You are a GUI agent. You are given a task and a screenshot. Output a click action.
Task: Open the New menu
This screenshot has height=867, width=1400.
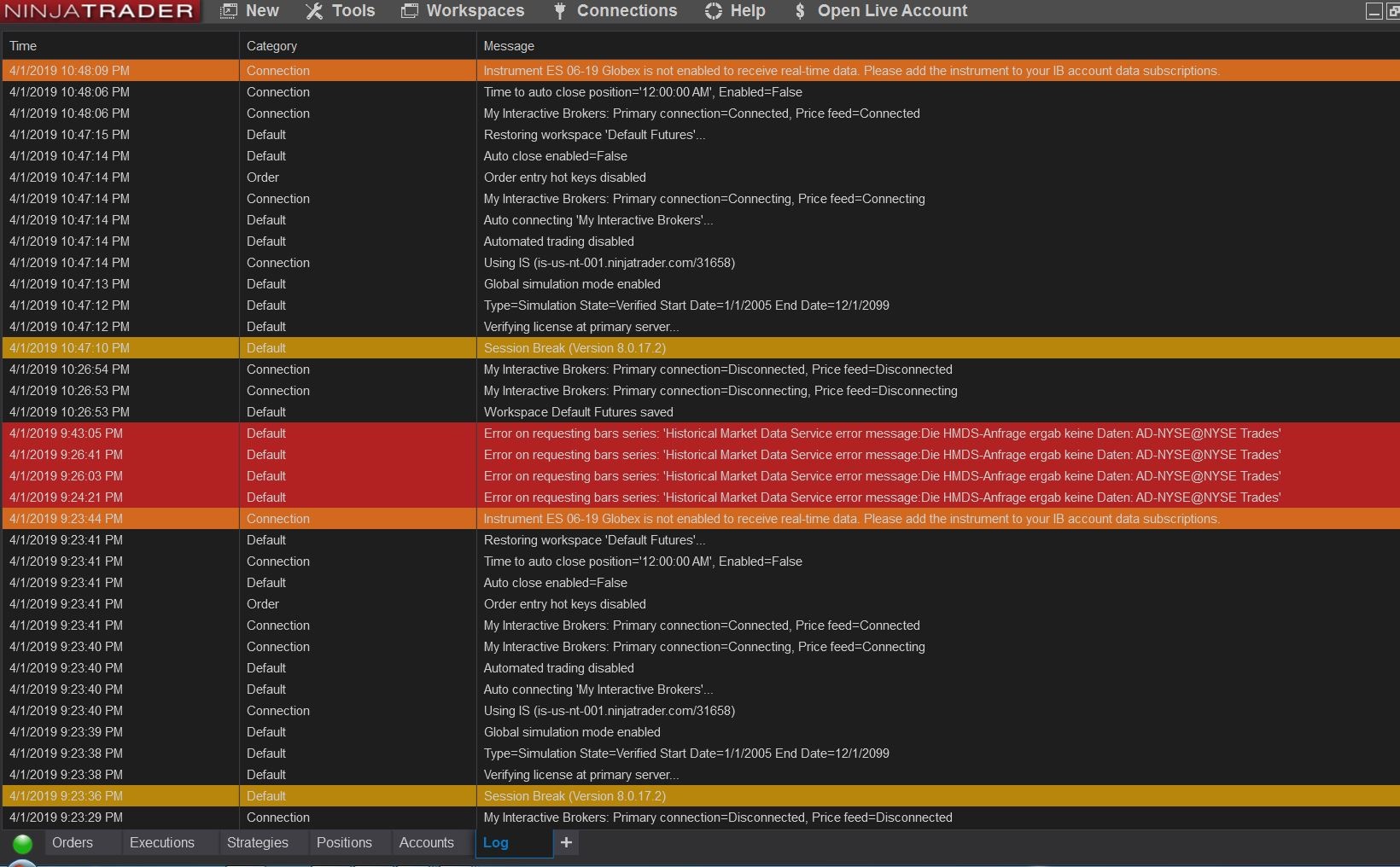pos(250,11)
